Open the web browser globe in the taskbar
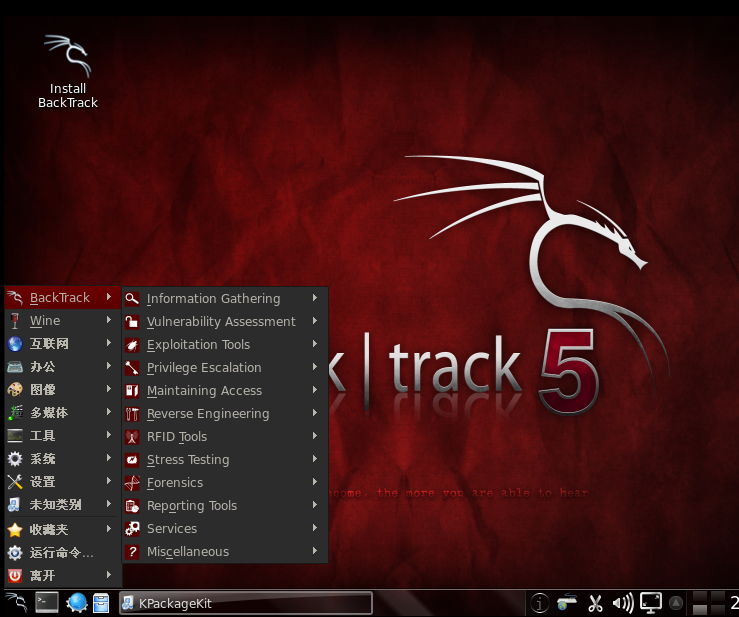This screenshot has width=739, height=617. coord(77,603)
